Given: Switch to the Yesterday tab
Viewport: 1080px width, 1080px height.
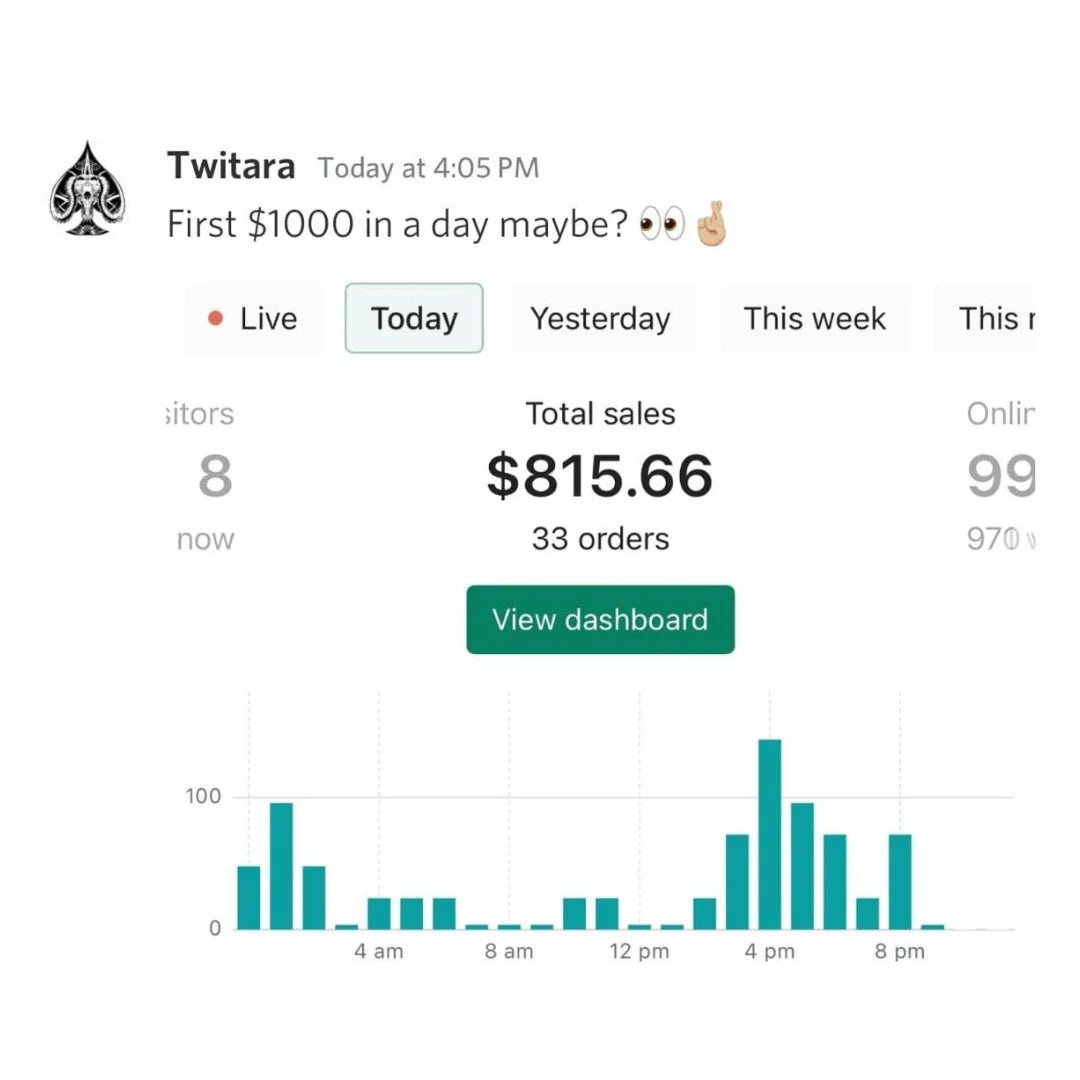Looking at the screenshot, I should coord(600,318).
